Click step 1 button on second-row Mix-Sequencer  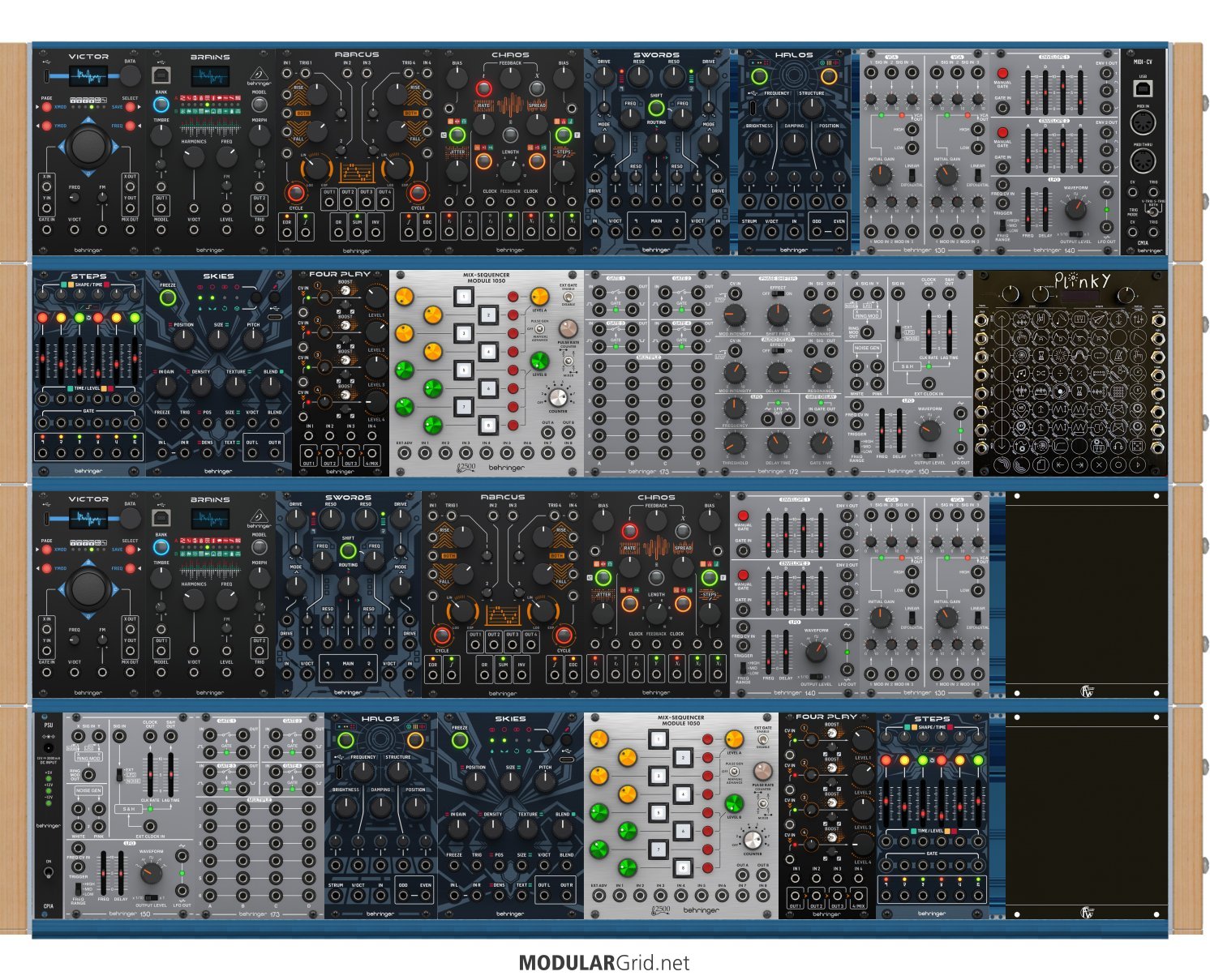pyautogui.click(x=464, y=297)
